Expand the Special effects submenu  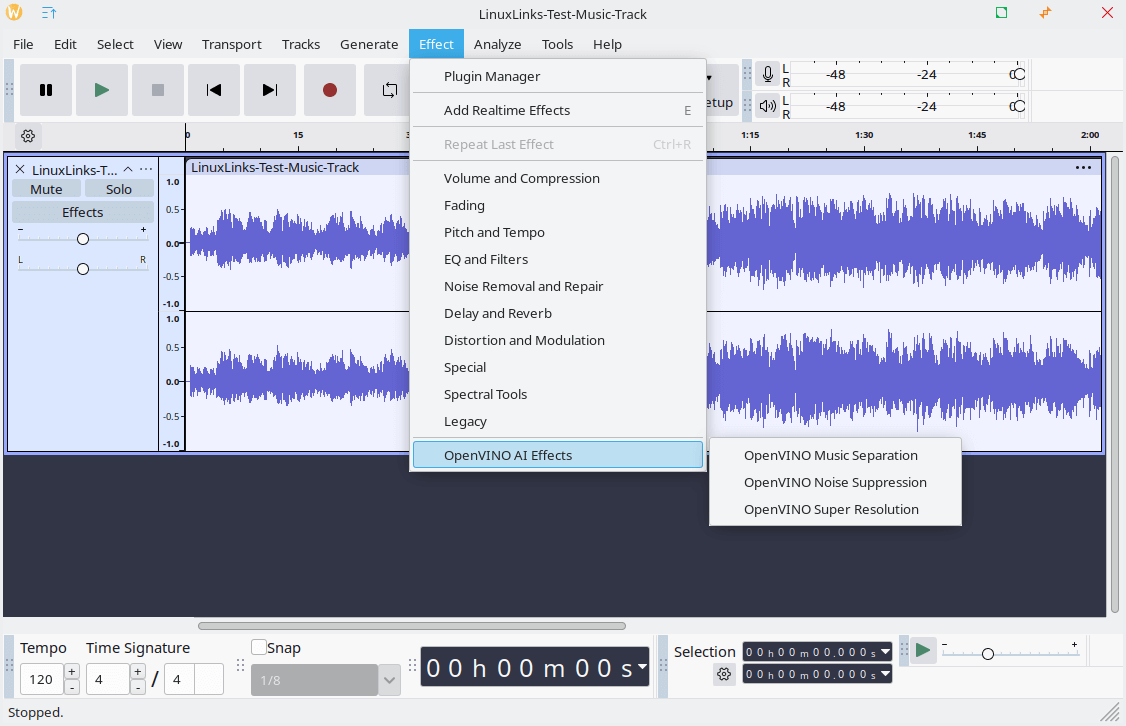(558, 367)
